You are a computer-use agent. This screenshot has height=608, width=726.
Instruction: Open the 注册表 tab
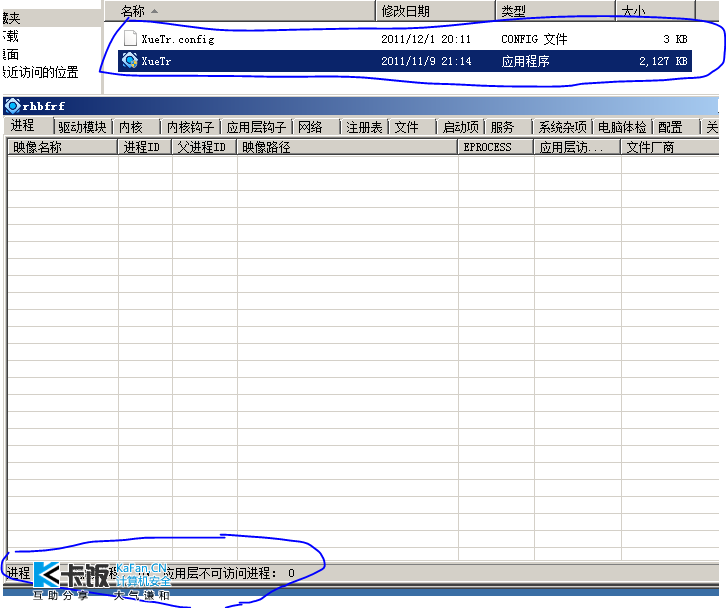pyautogui.click(x=364, y=127)
